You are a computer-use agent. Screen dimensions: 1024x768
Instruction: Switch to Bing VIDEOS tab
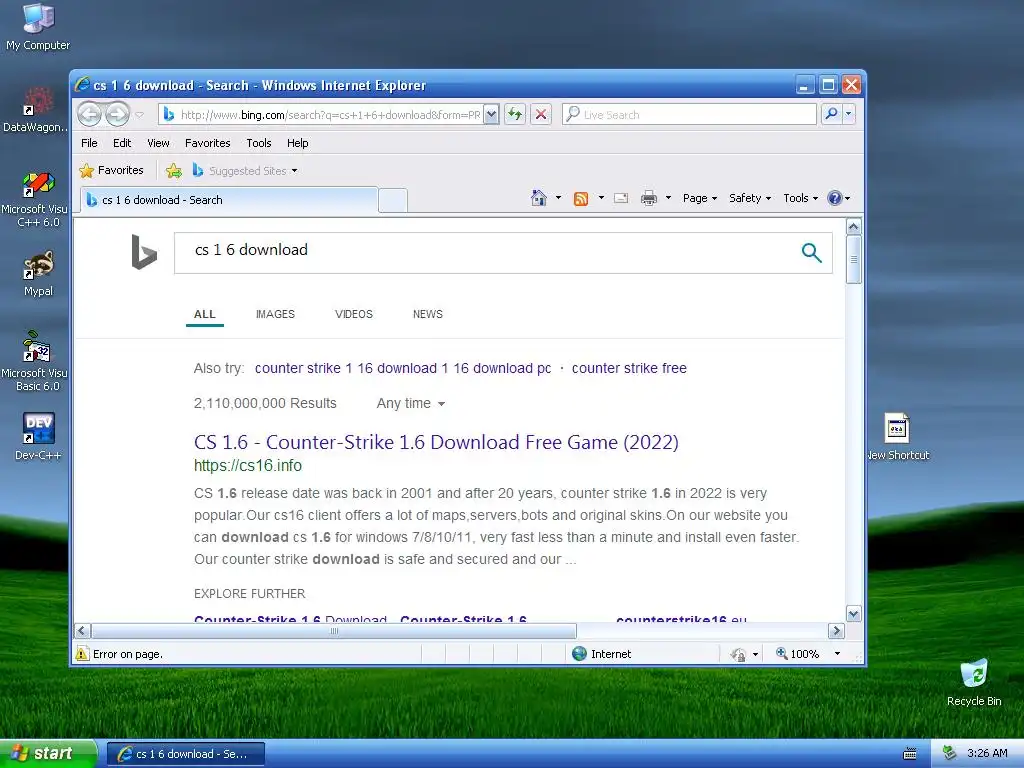[x=354, y=314]
